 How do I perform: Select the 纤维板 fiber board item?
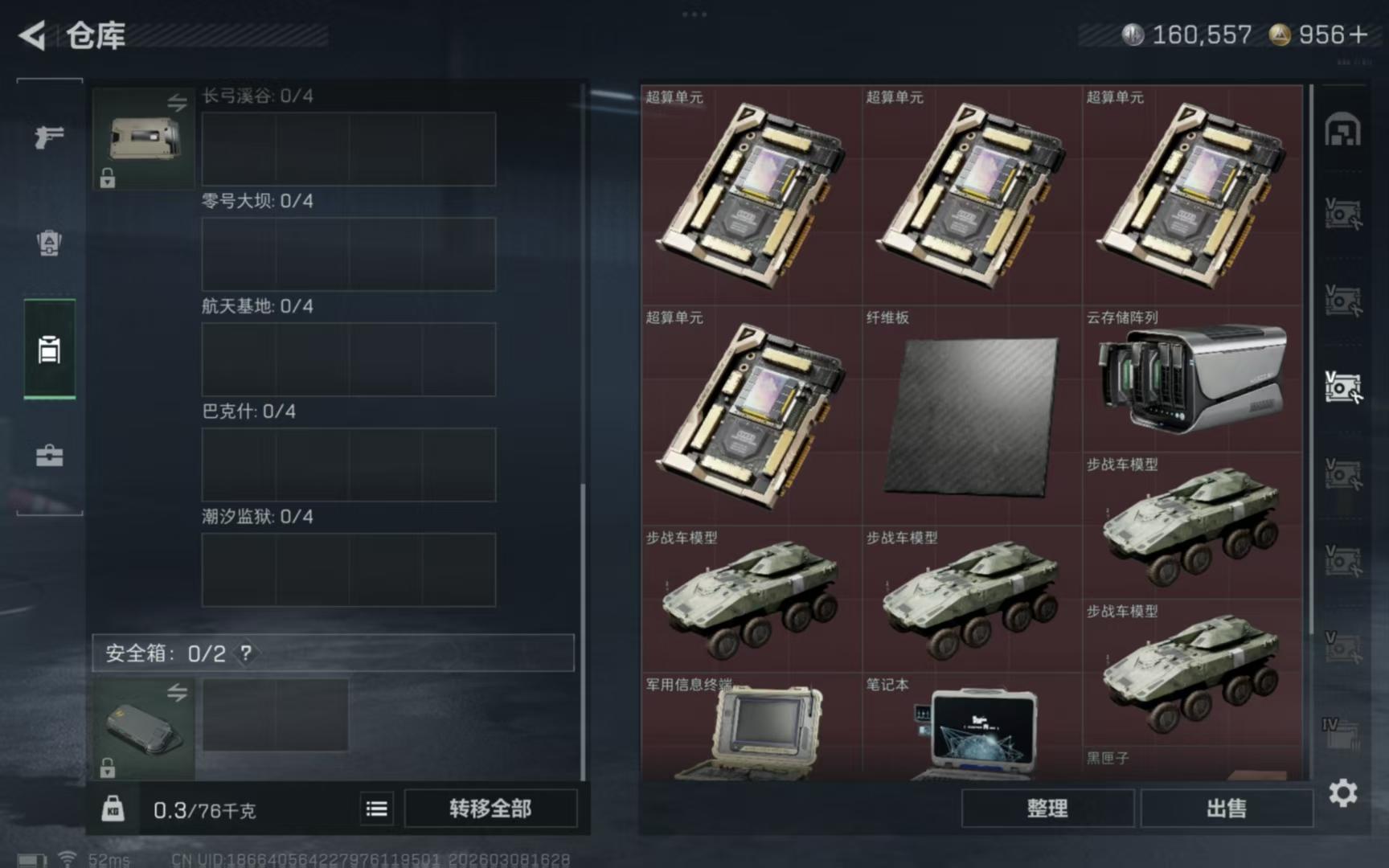tap(972, 416)
